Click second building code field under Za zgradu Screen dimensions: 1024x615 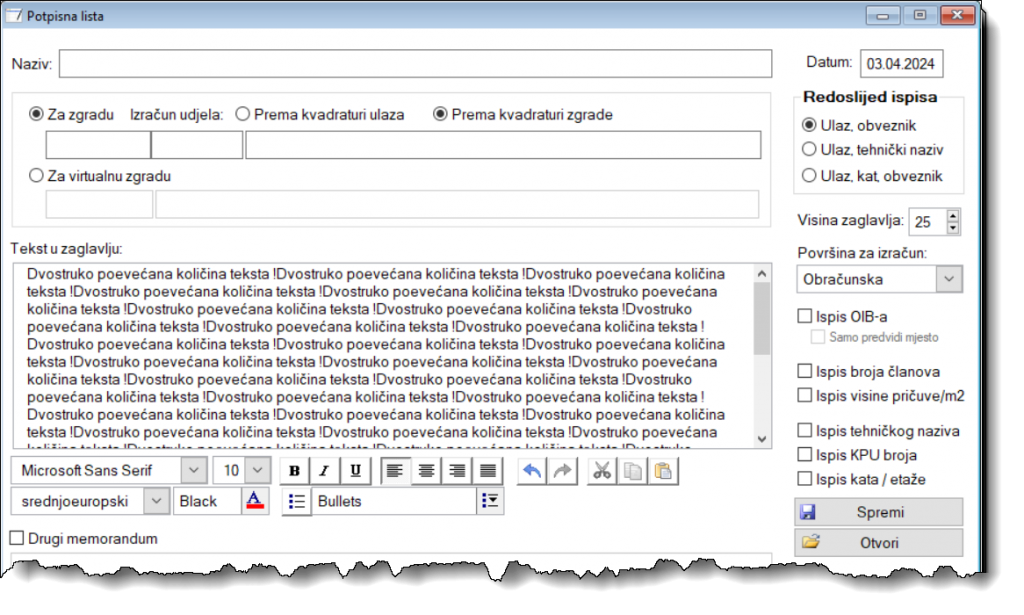[197, 145]
